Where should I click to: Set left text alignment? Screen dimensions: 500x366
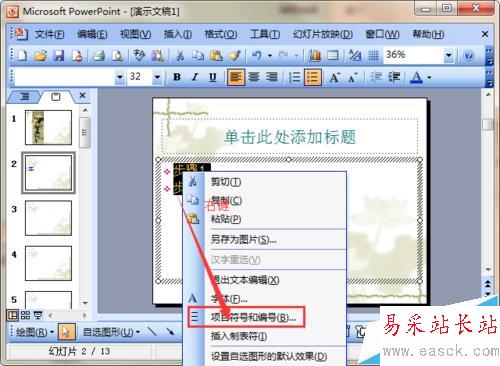pyautogui.click(x=236, y=77)
